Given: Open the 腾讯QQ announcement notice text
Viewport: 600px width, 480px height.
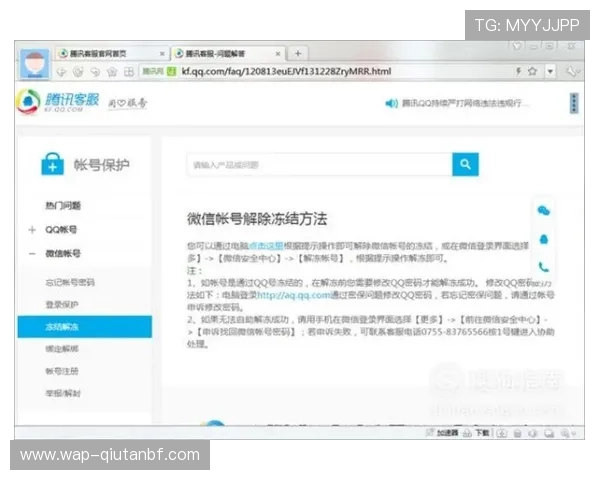Looking at the screenshot, I should pos(465,103).
